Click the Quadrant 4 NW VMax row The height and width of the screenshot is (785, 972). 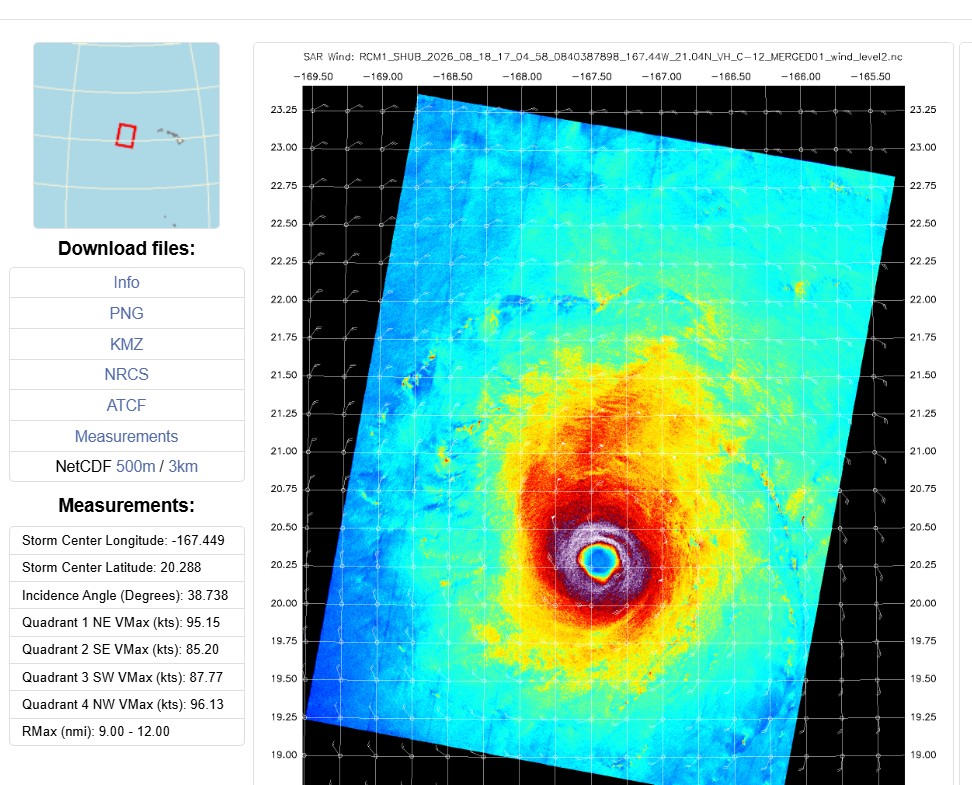(x=127, y=704)
